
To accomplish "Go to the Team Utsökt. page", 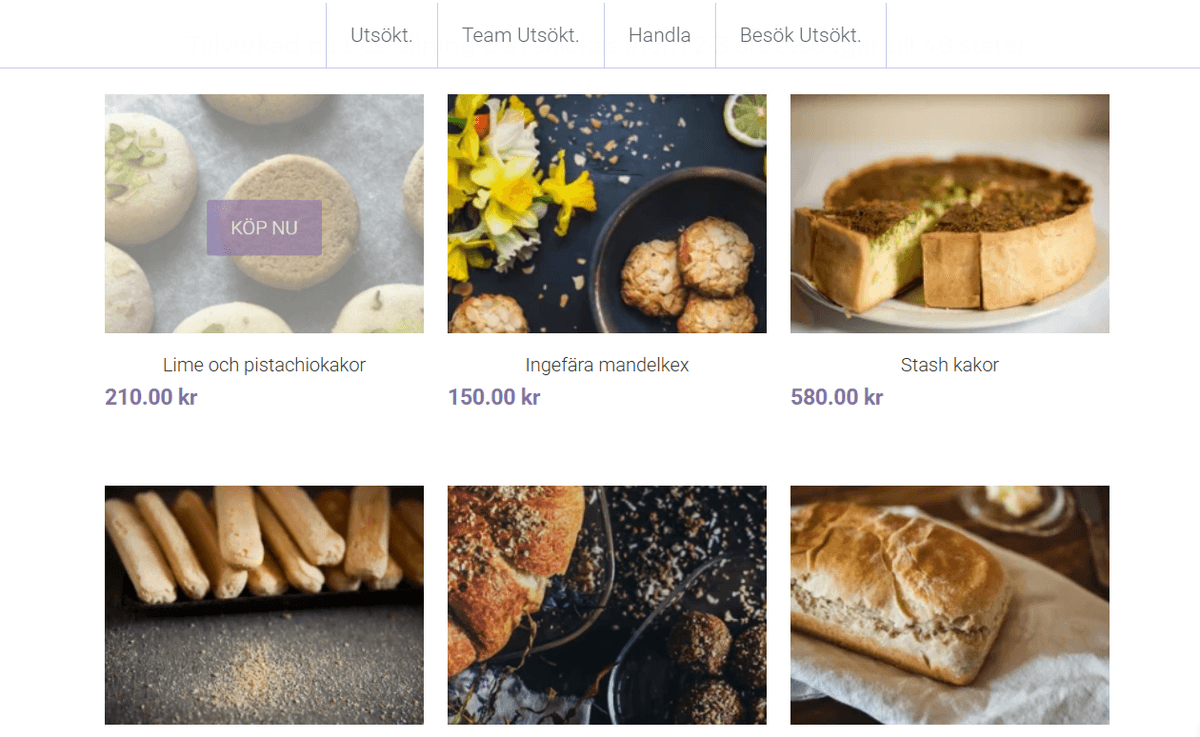I will [x=520, y=35].
